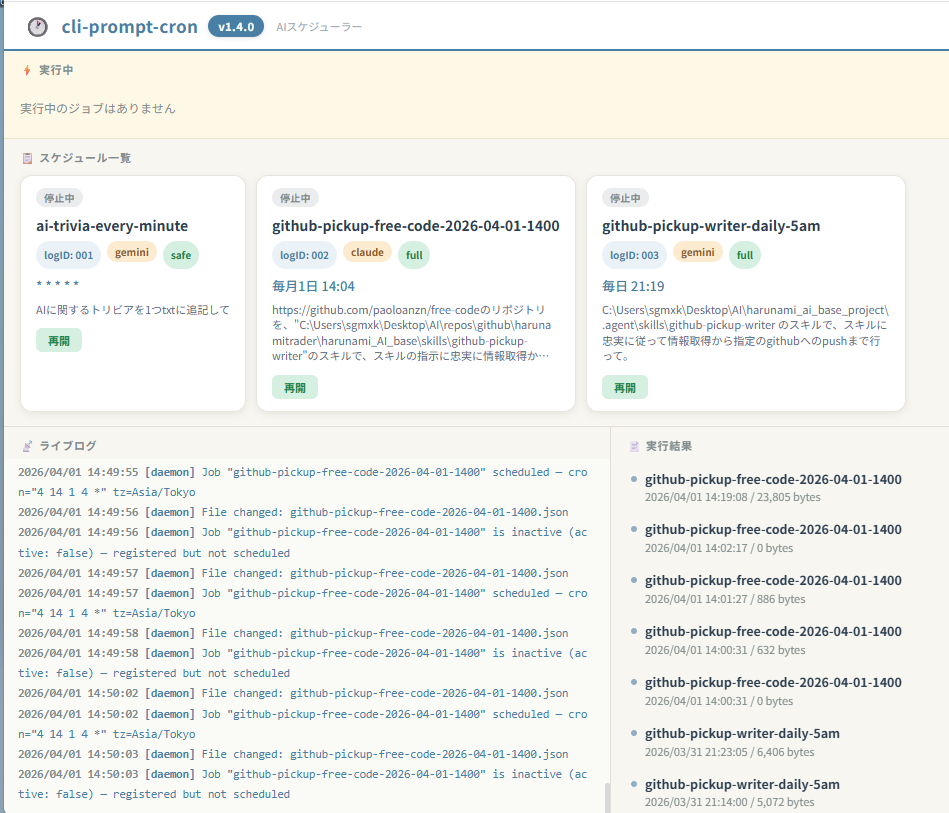The width and height of the screenshot is (949, 813).
Task: Click the cli-prompt-cron title text
Action: click(x=130, y=27)
